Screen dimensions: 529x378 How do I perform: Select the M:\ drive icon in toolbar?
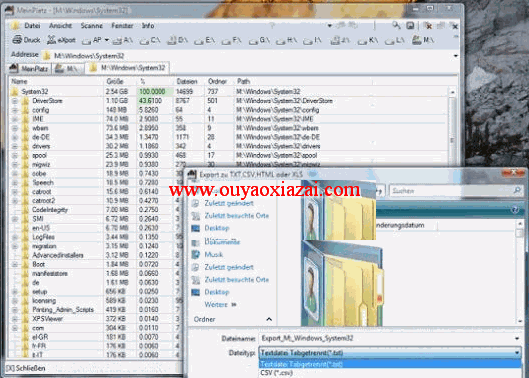coord(417,40)
